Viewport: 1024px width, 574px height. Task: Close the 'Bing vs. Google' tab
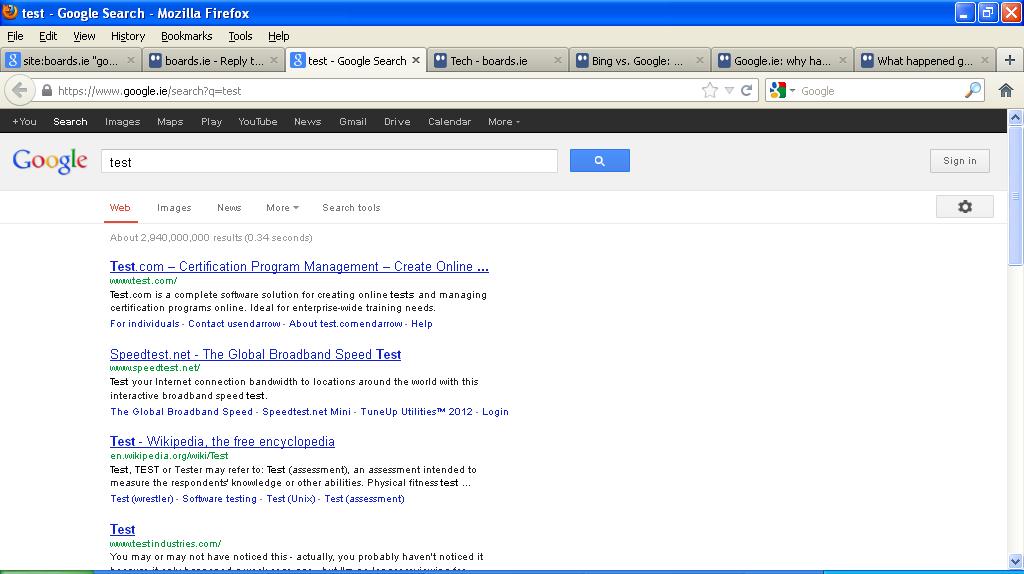(700, 60)
